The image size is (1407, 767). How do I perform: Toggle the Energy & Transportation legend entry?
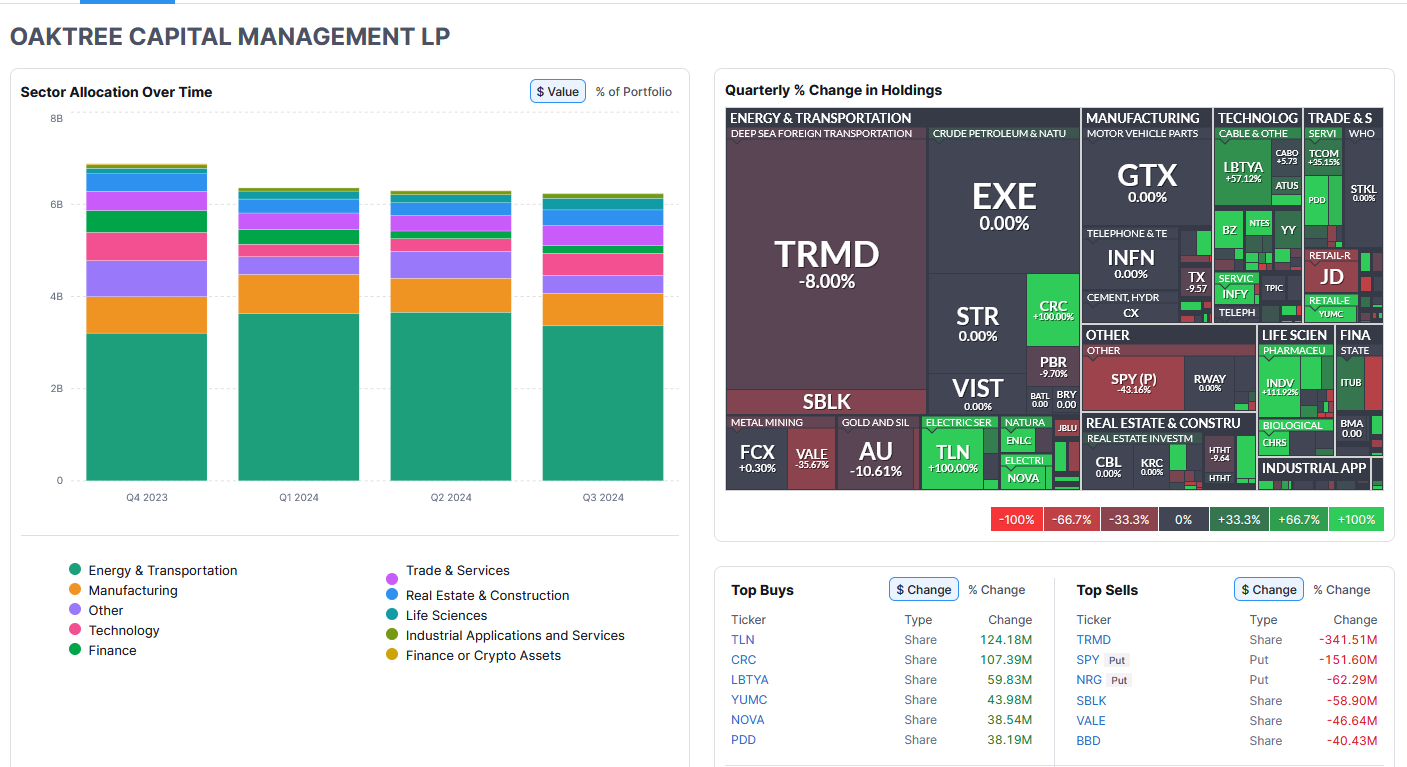[153, 570]
